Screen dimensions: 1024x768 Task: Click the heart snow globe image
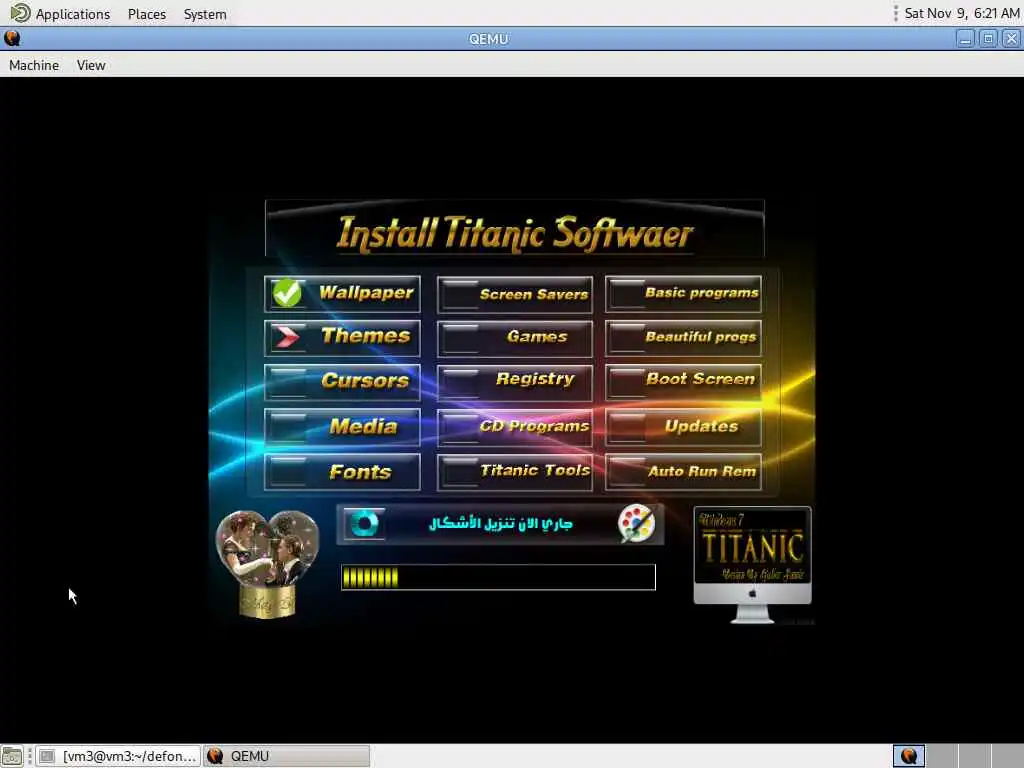coord(267,564)
